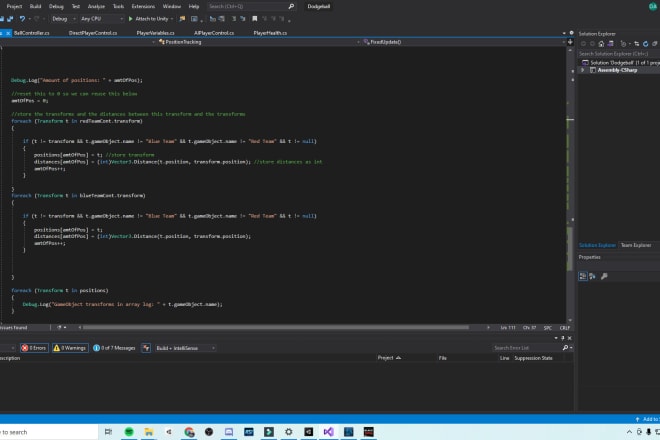Open the Any CPU platform dropdown
660x440 pixels.
coord(102,19)
